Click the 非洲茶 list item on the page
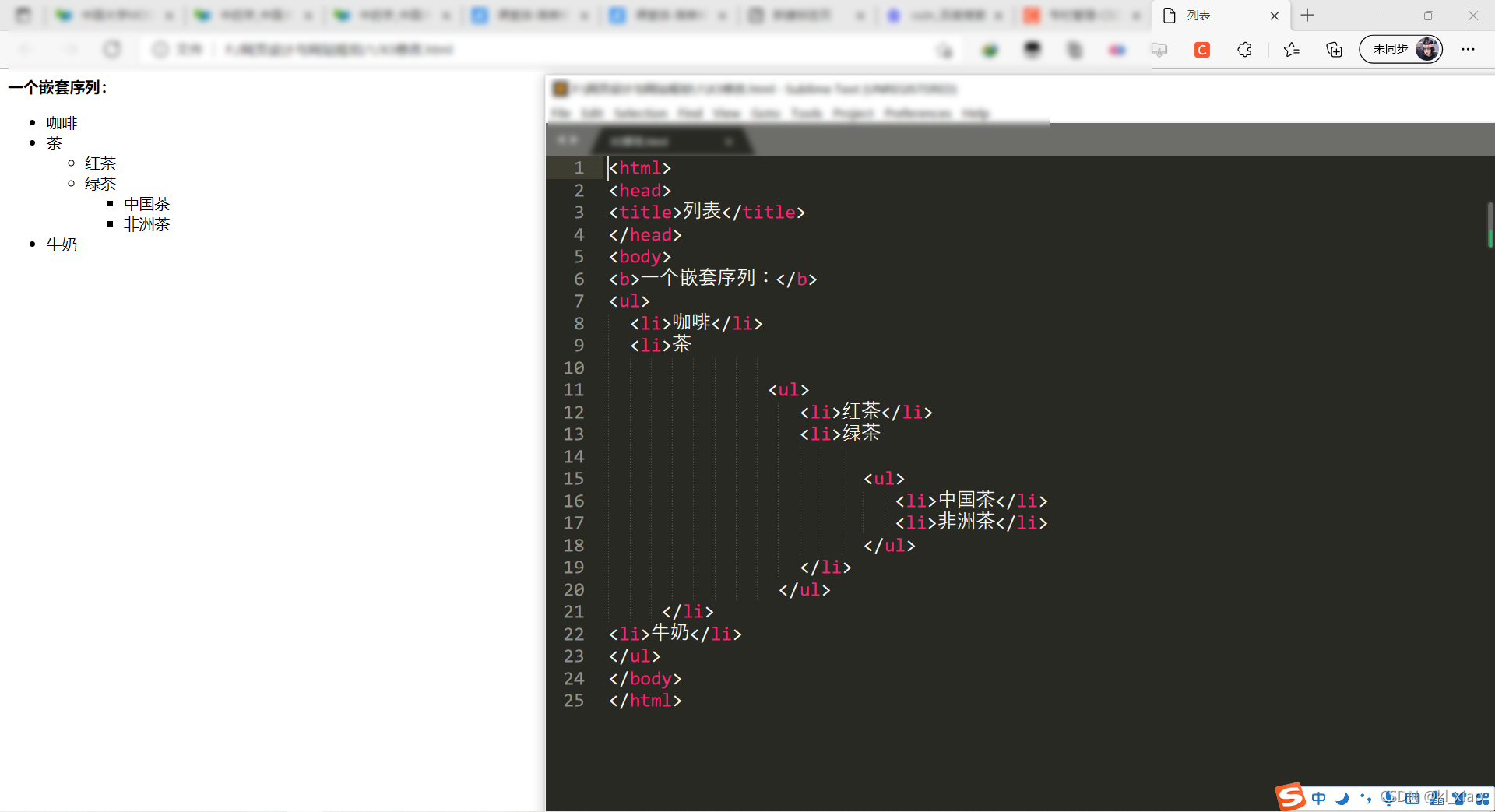Viewport: 1495px width, 812px height. coord(147,224)
